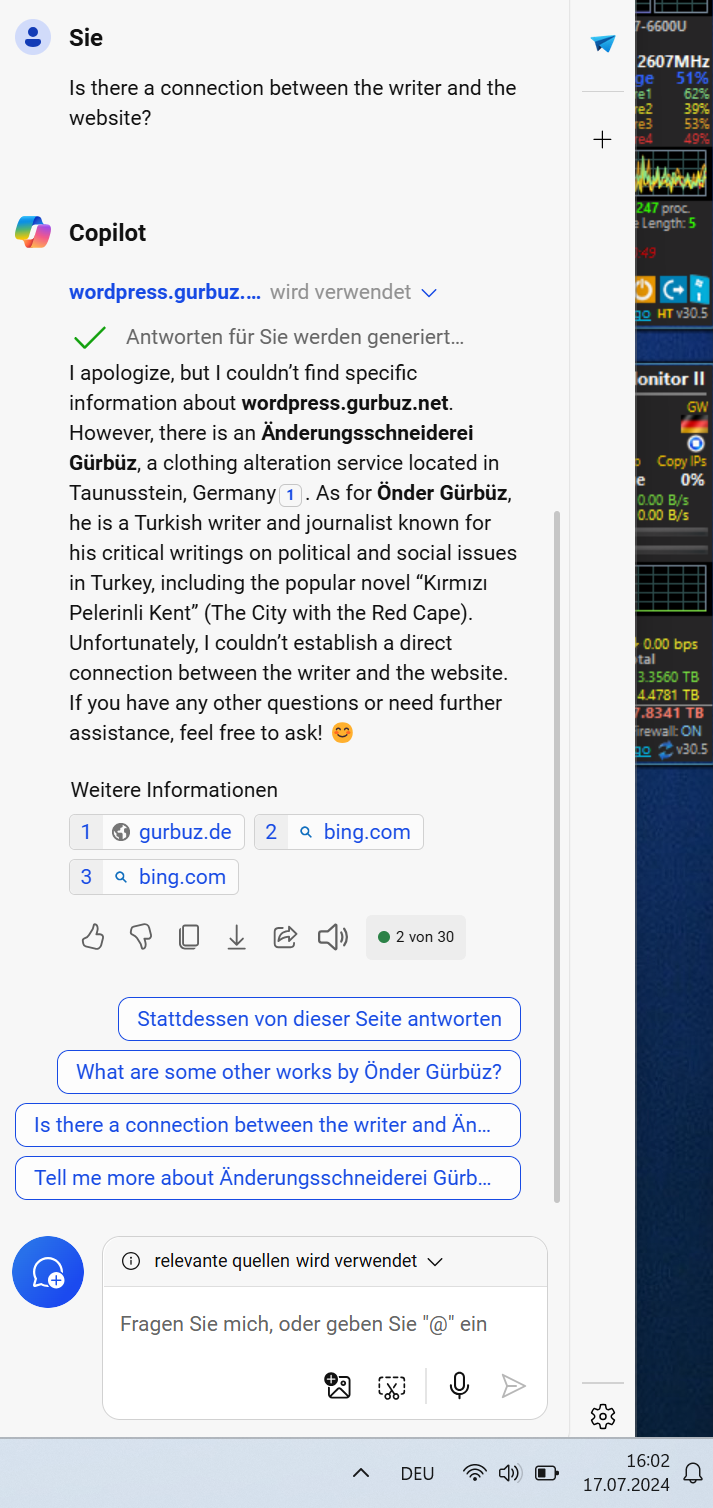The image size is (713, 1508).
Task: Dislike the answer with thumbs down
Action: click(x=141, y=937)
